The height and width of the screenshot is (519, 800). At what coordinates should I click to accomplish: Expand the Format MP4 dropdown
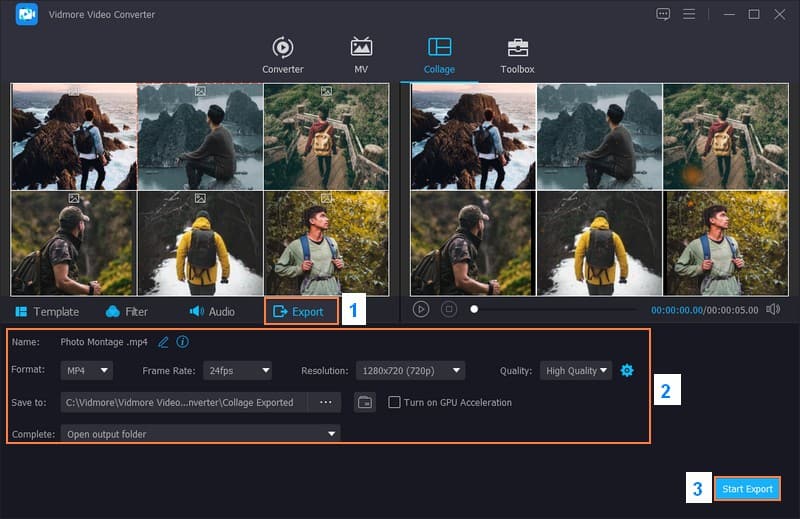[x=86, y=371]
